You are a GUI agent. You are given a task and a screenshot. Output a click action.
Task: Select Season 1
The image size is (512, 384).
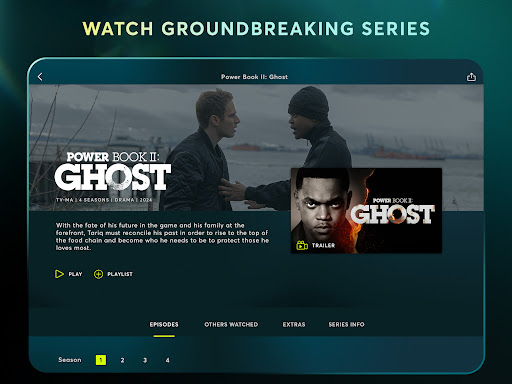(x=101, y=360)
